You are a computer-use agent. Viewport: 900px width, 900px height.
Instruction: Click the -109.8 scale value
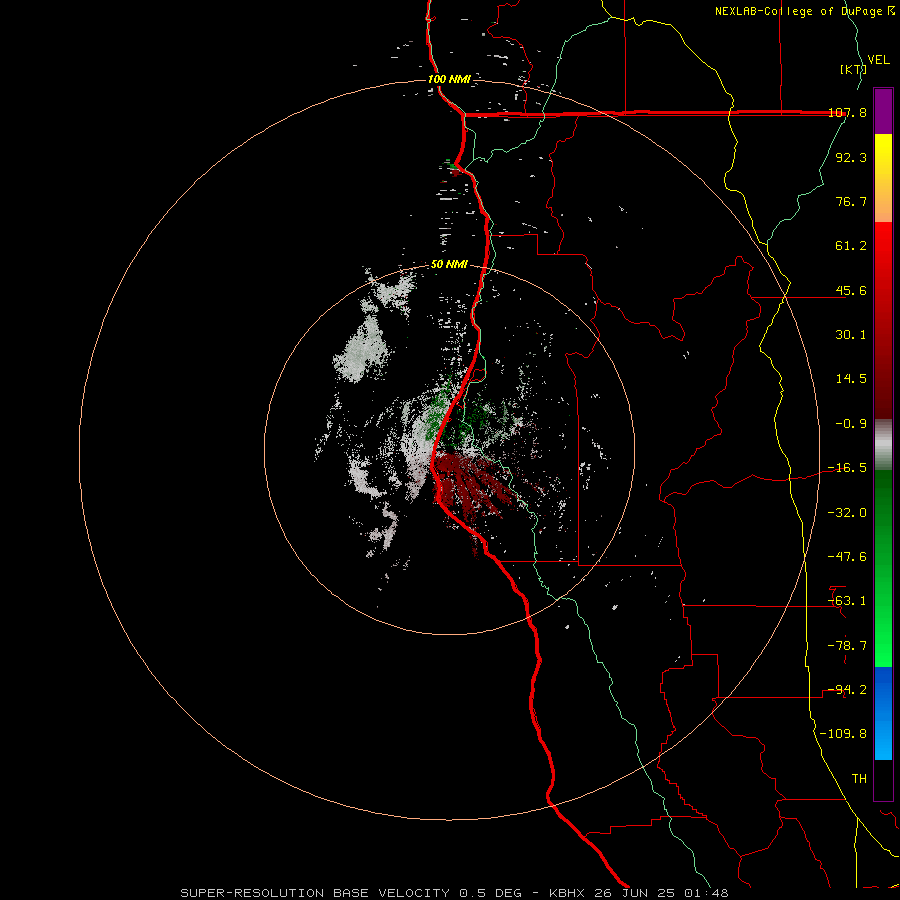click(843, 734)
